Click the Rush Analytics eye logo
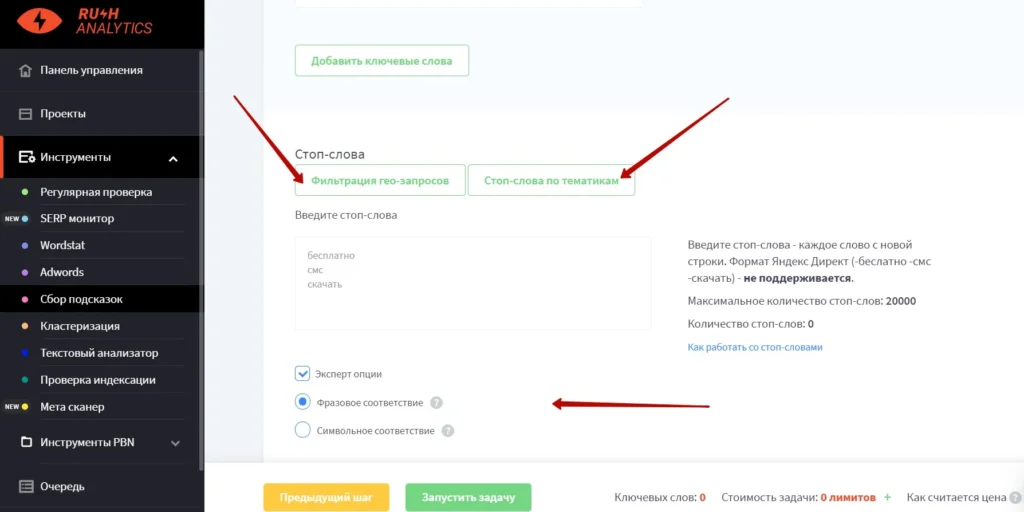The height and width of the screenshot is (512, 1024). [x=39, y=20]
